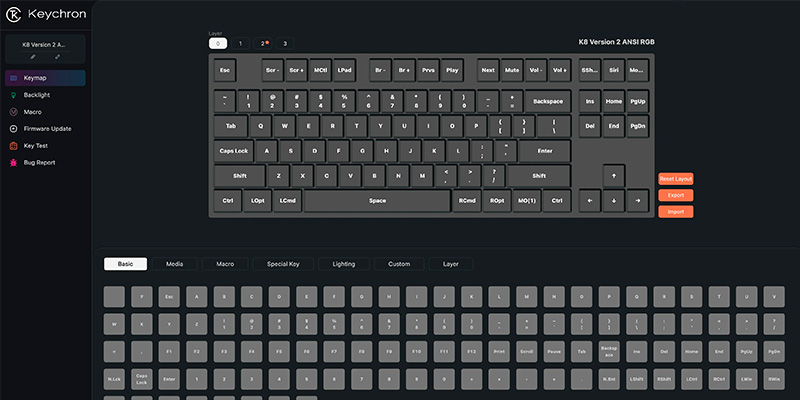This screenshot has height=400, width=800.
Task: Select the left arrow key on the keyboard layout
Action: pos(590,201)
